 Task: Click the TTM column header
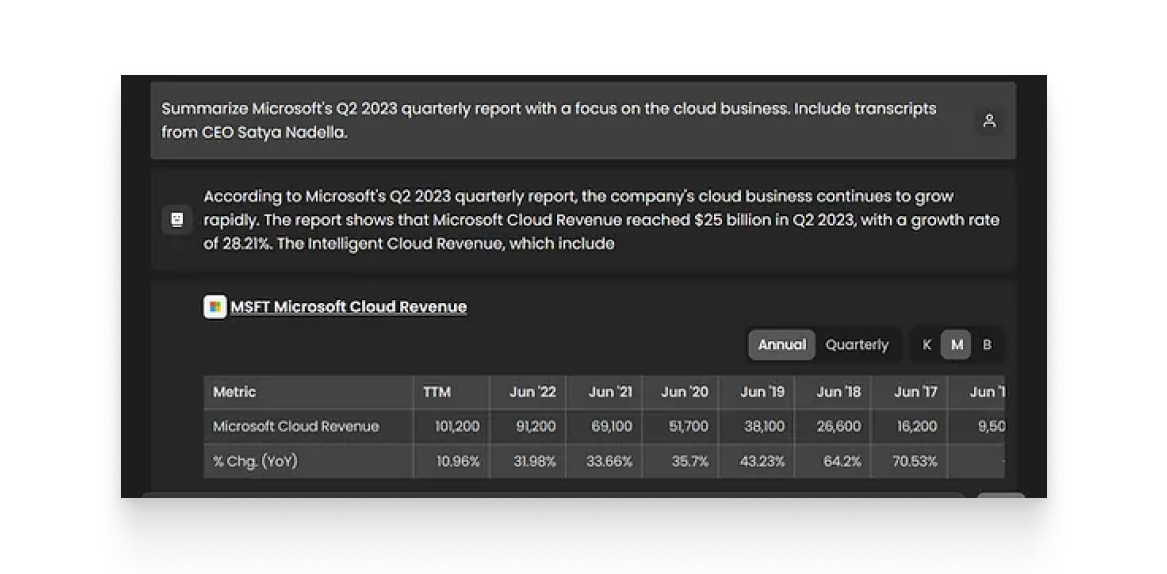(437, 392)
